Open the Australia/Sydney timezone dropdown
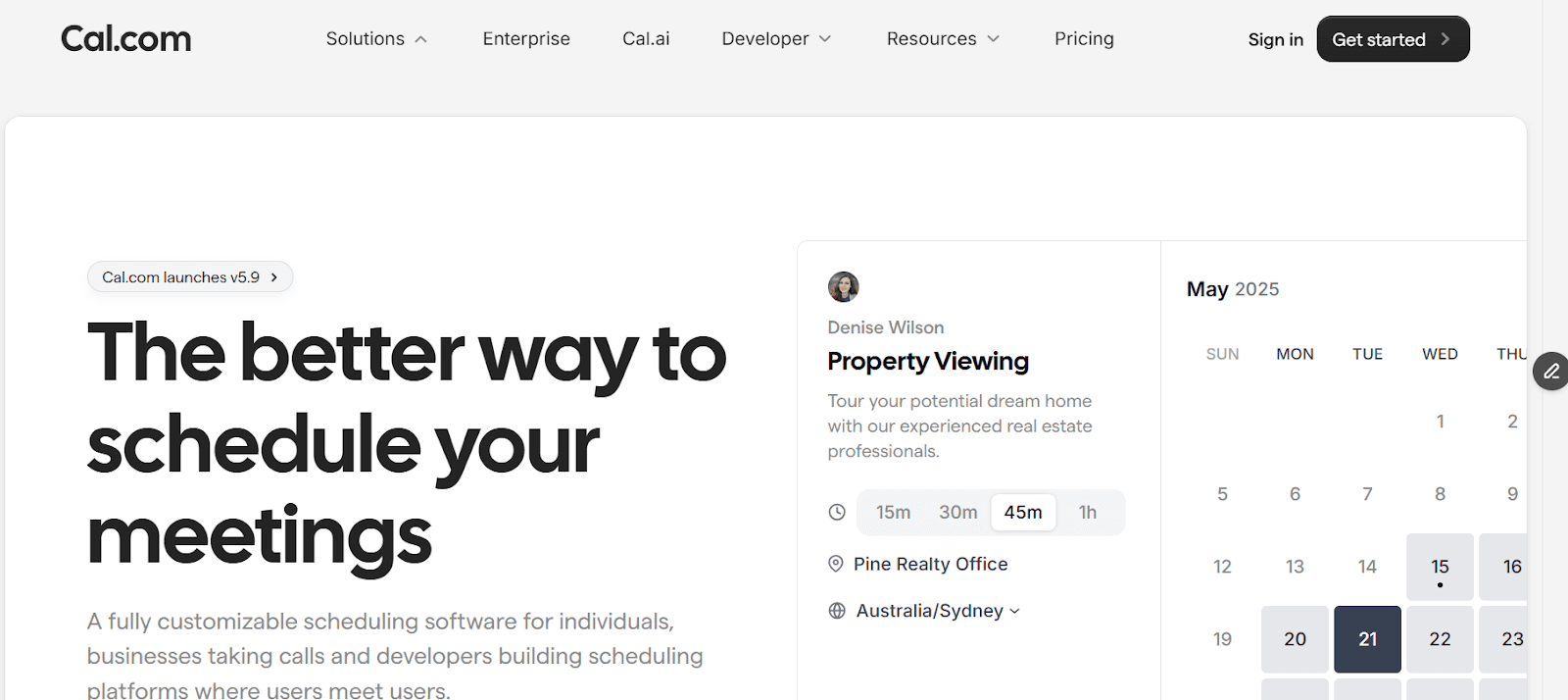 point(938,611)
